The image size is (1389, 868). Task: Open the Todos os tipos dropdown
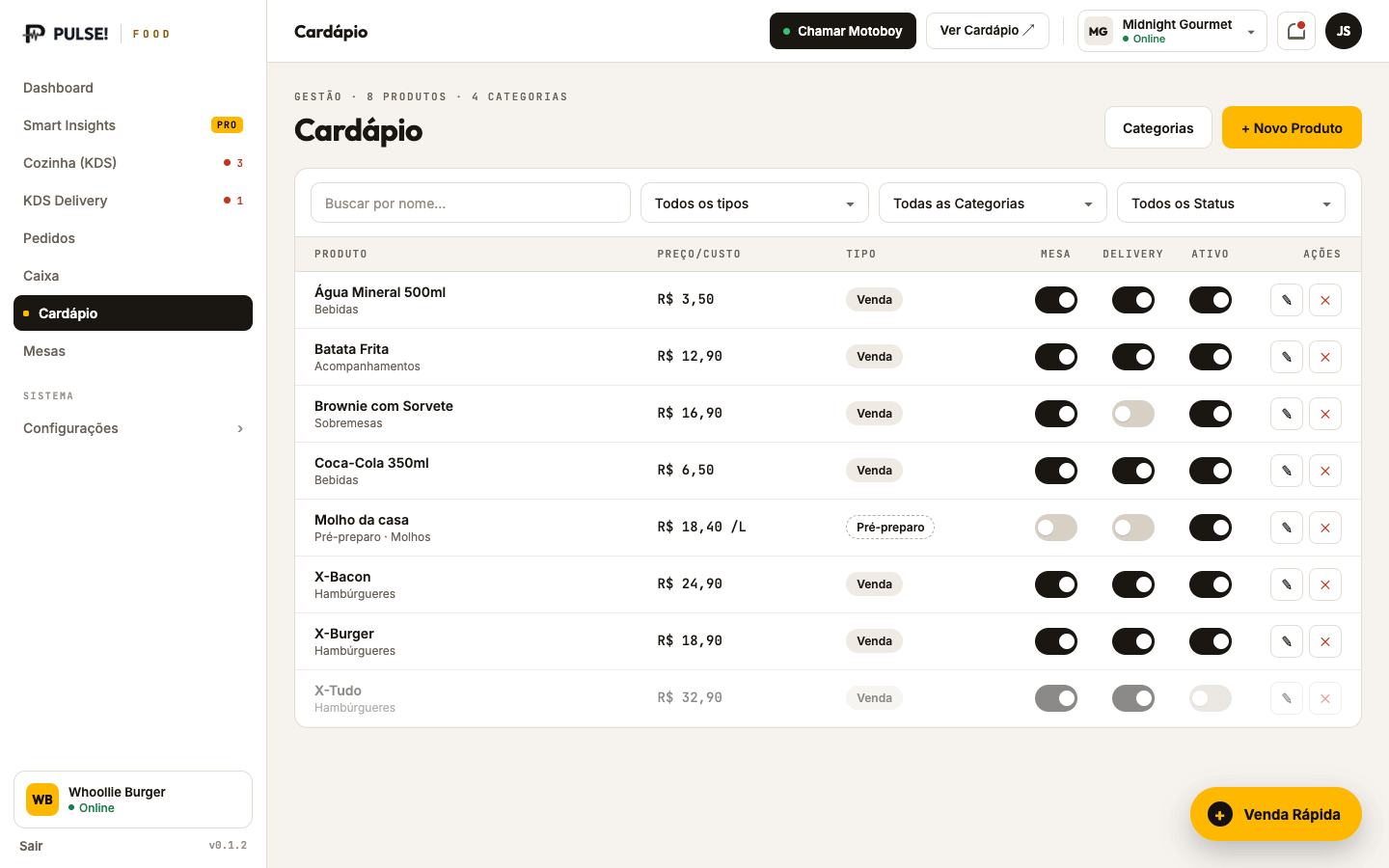[754, 203]
